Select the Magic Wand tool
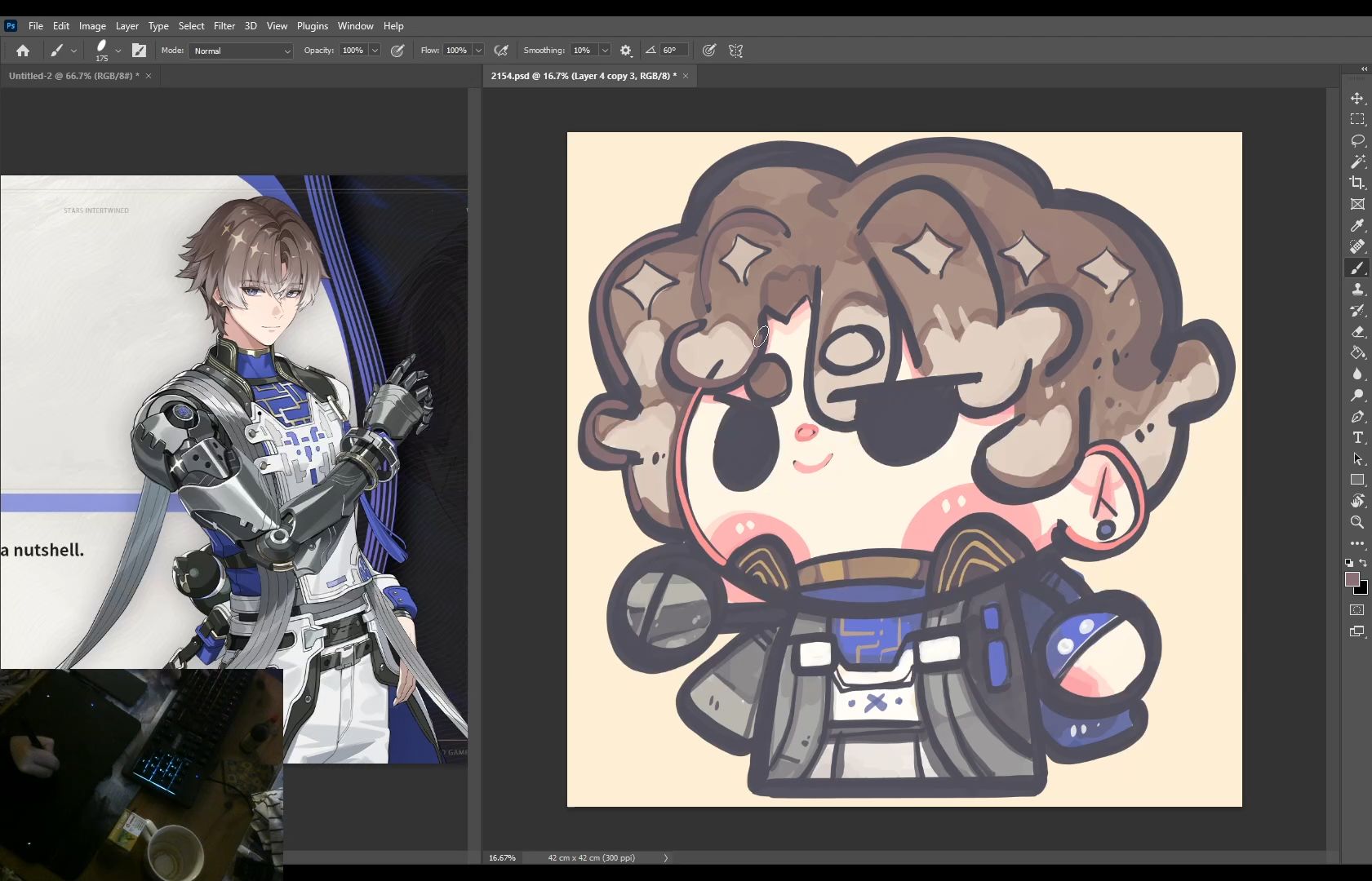 [1357, 162]
